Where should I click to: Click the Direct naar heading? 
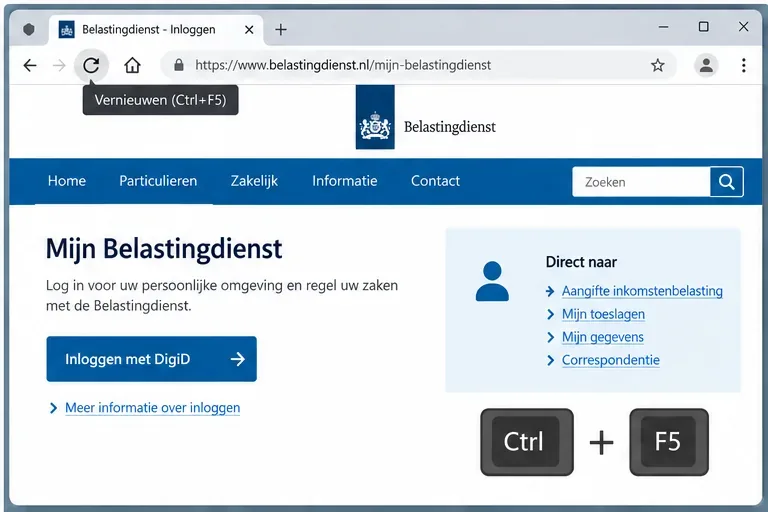[x=581, y=262]
